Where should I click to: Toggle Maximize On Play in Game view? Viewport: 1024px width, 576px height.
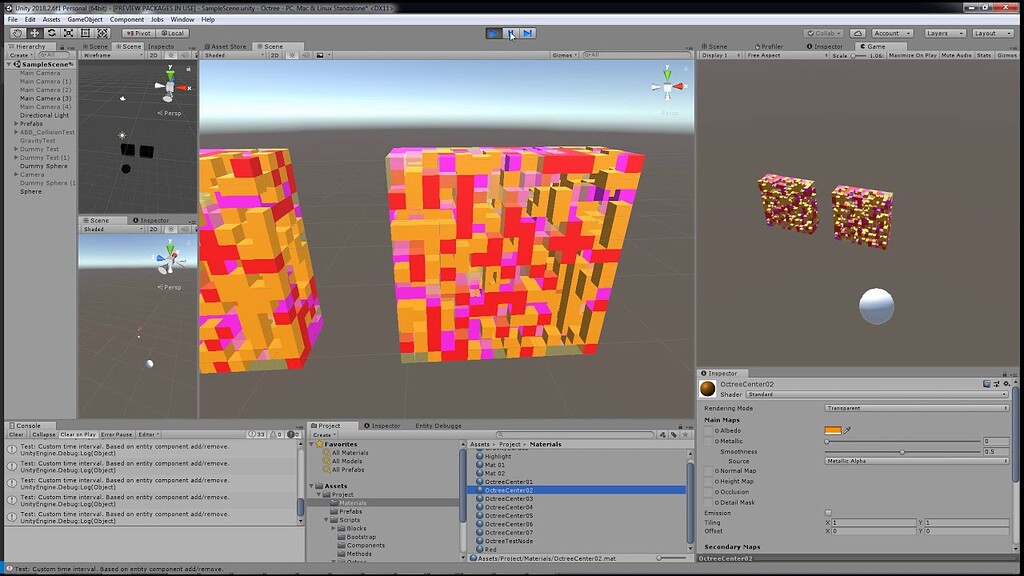912,55
